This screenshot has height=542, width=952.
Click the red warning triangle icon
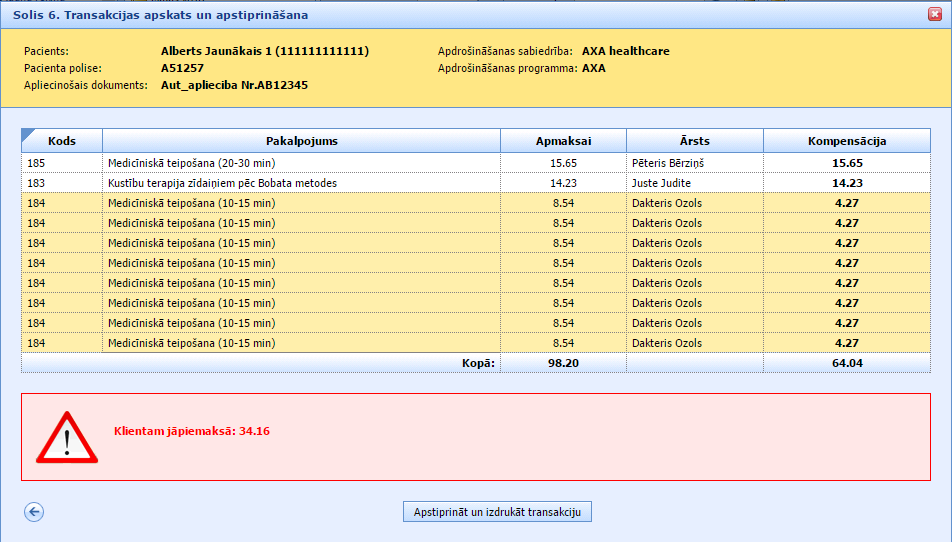[x=66, y=438]
